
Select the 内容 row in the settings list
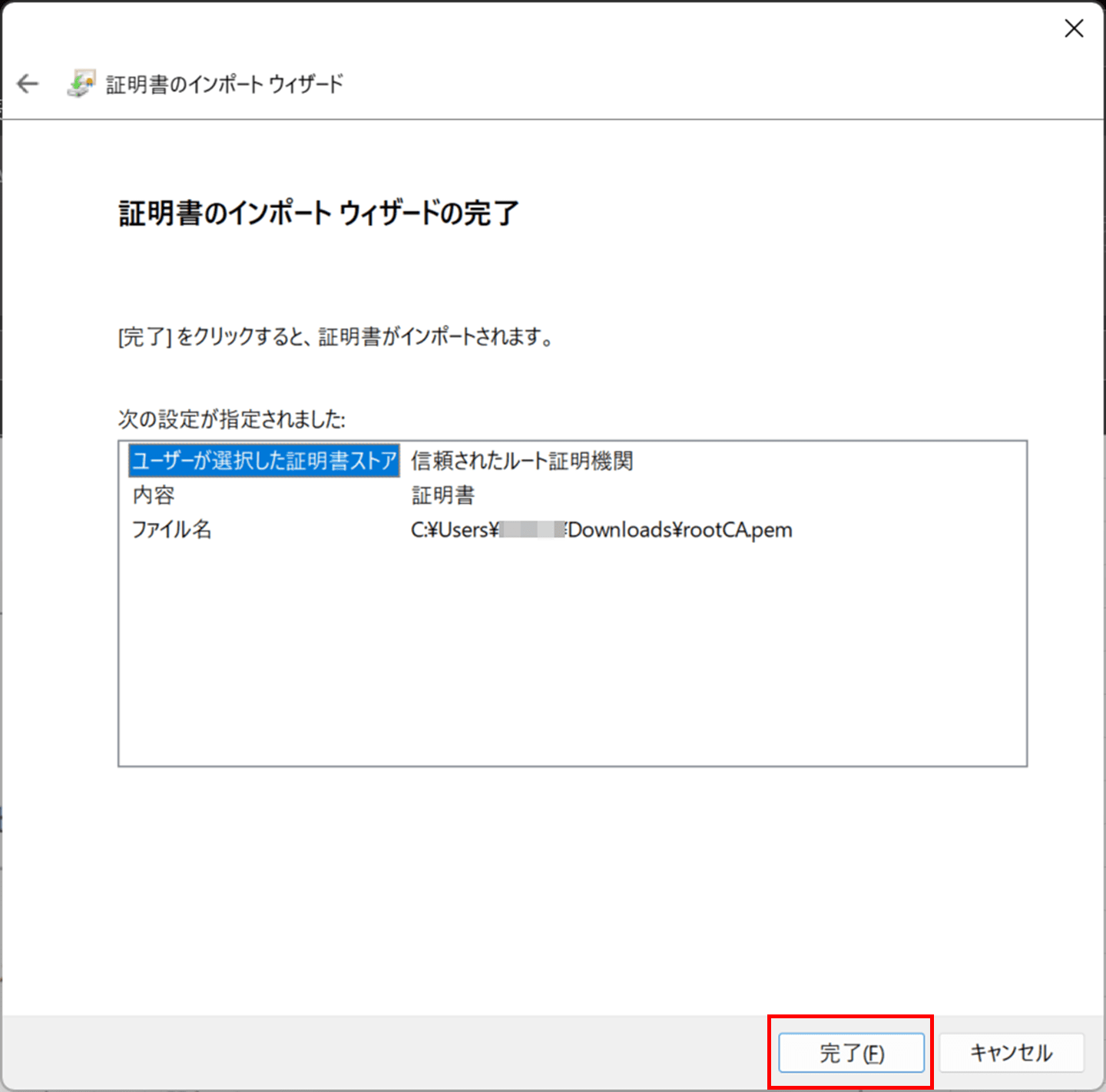(153, 495)
